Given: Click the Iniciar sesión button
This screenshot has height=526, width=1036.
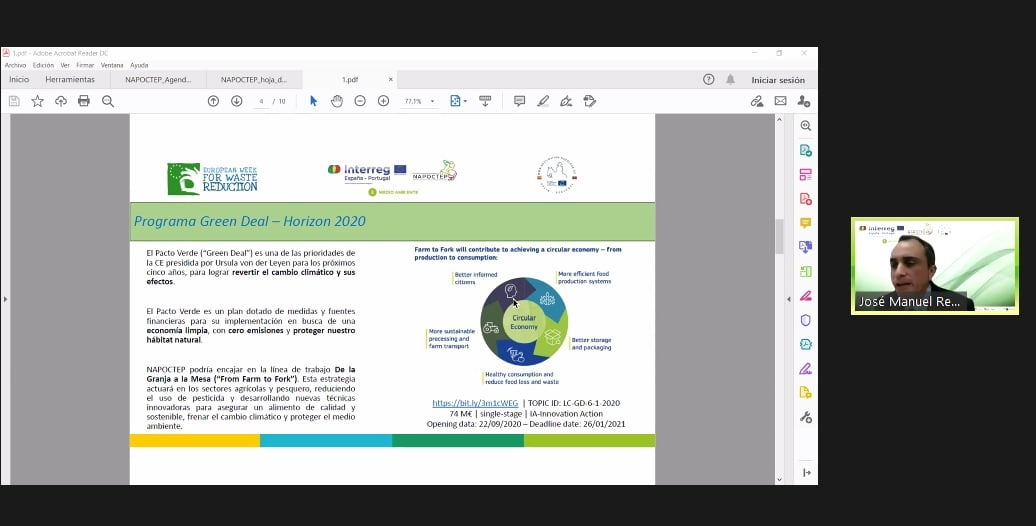Looking at the screenshot, I should click(x=778, y=80).
